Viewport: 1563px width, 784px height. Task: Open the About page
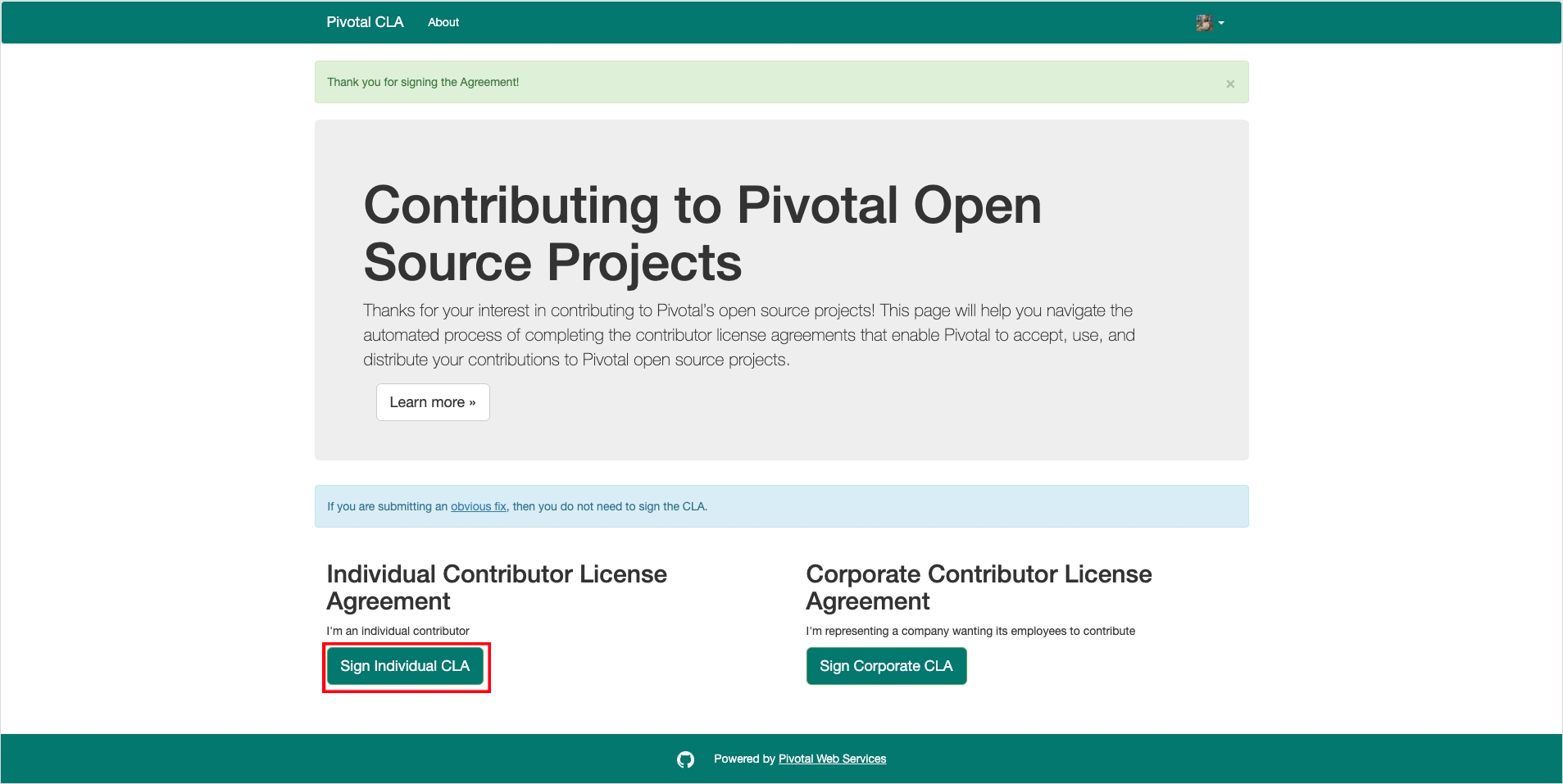point(443,22)
